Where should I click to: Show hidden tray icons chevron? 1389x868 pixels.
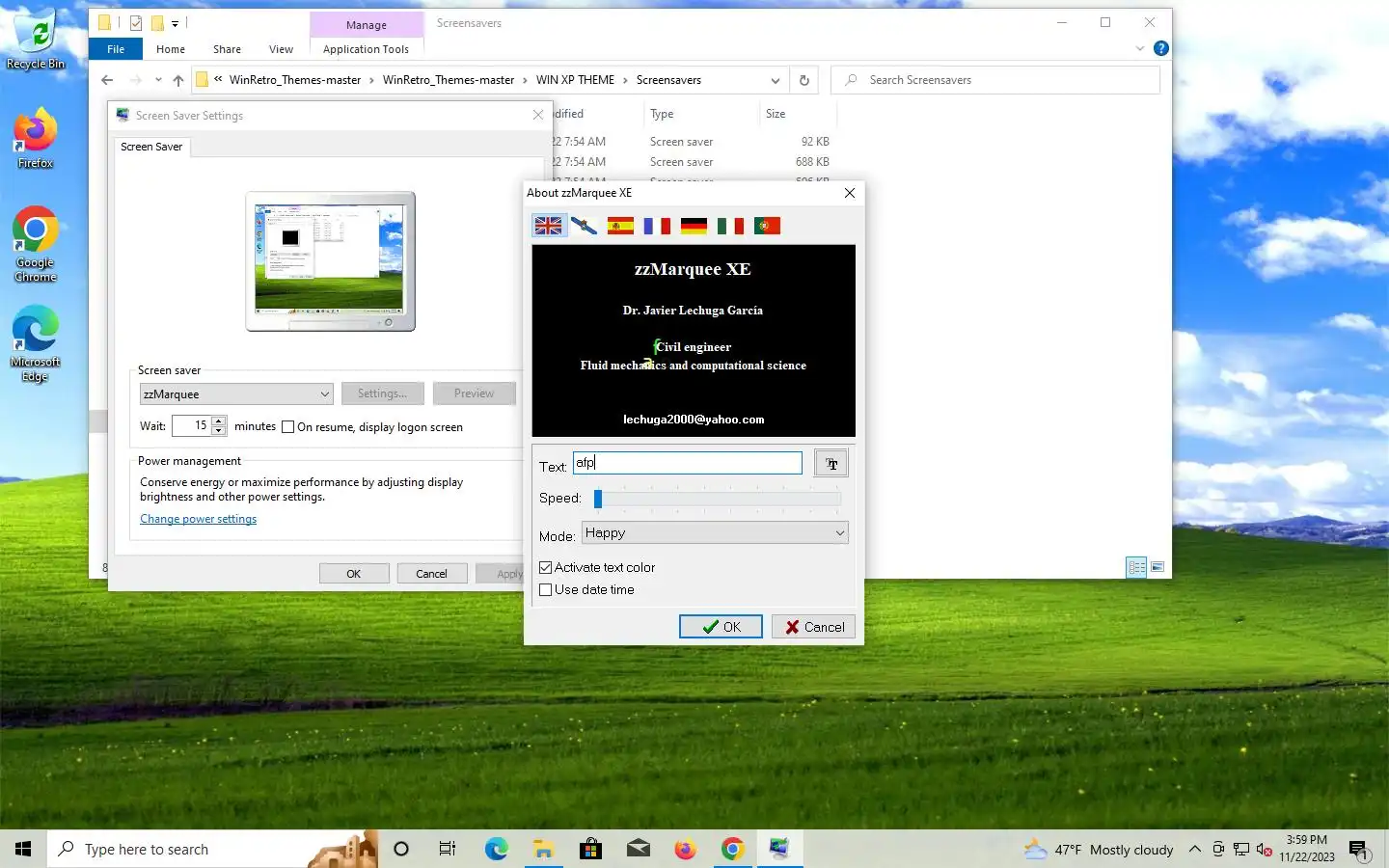click(1194, 850)
